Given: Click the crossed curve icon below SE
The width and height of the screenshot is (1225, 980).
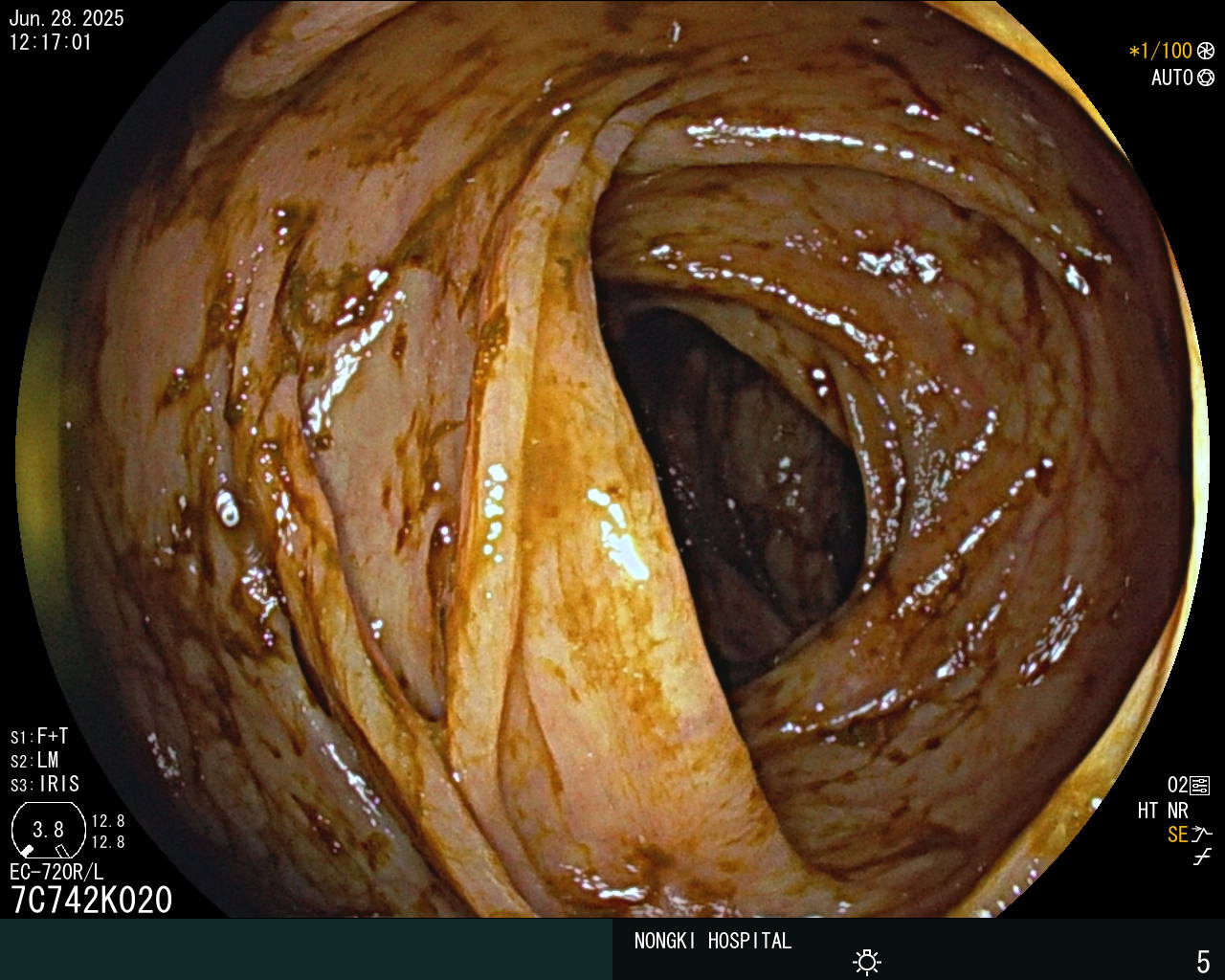Looking at the screenshot, I should (x=1202, y=857).
